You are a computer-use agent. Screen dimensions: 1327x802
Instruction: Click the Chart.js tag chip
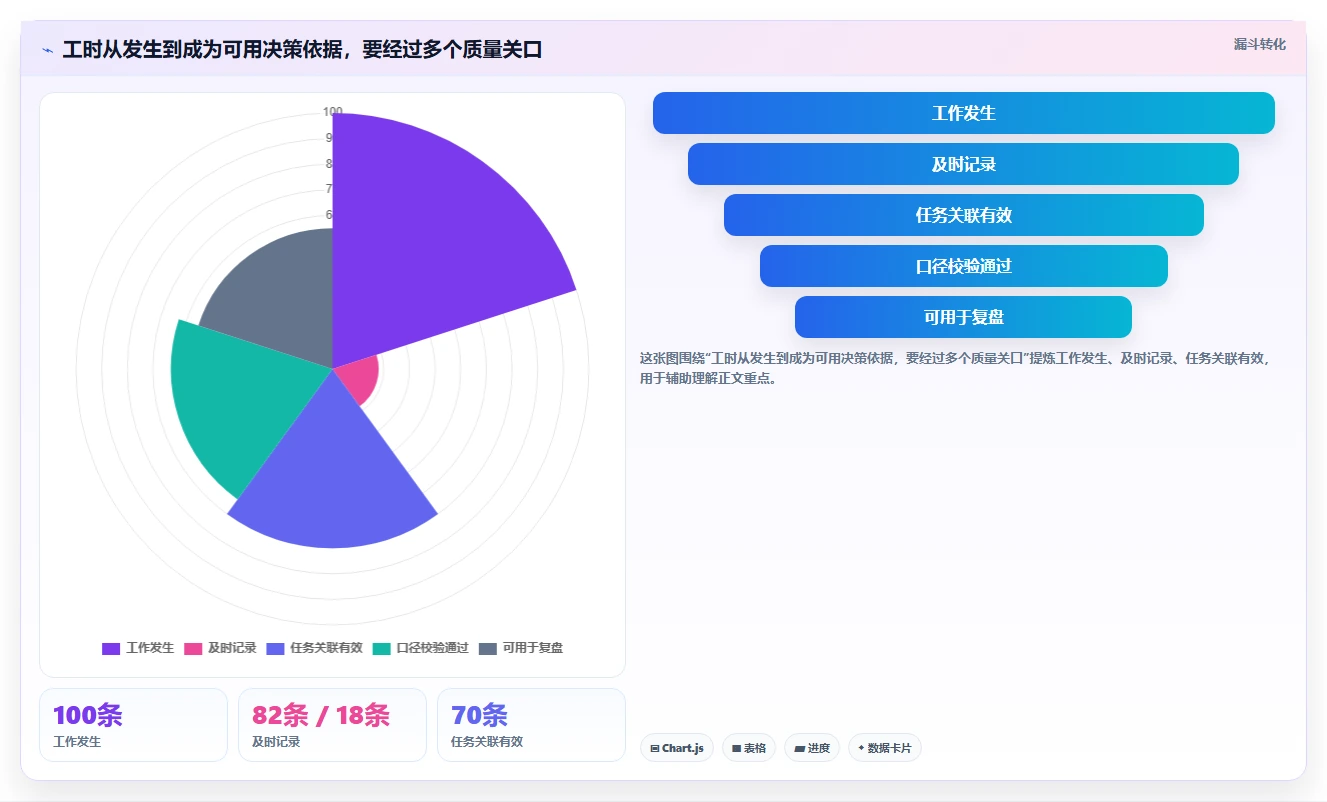click(677, 748)
